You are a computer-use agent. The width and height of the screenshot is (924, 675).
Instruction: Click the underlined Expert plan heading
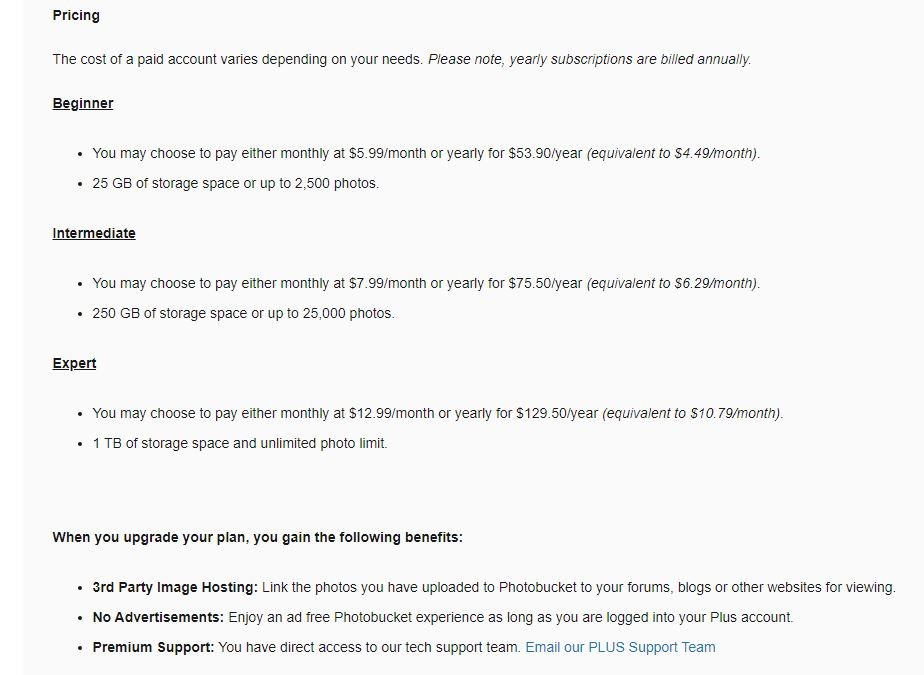(74, 363)
